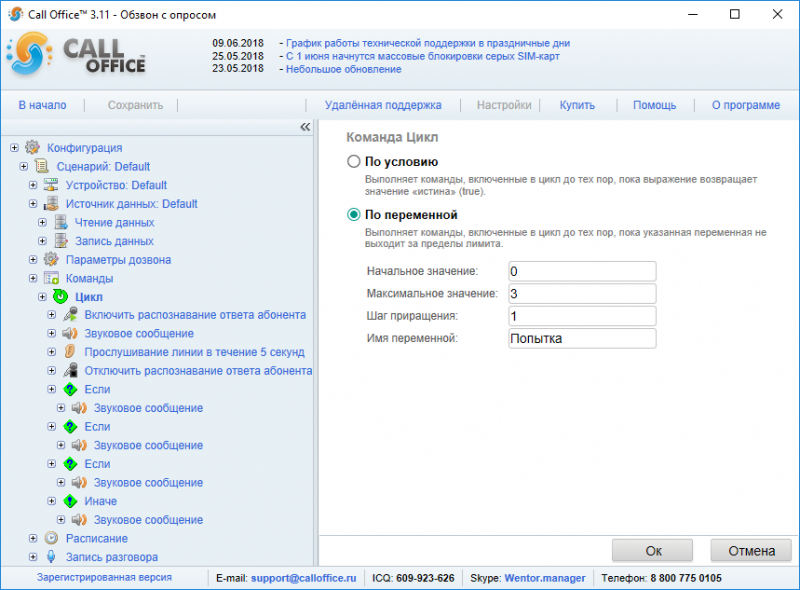Image resolution: width=800 pixels, height=590 pixels.
Task: Collapse the left panel with double chevron
Action: [305, 127]
